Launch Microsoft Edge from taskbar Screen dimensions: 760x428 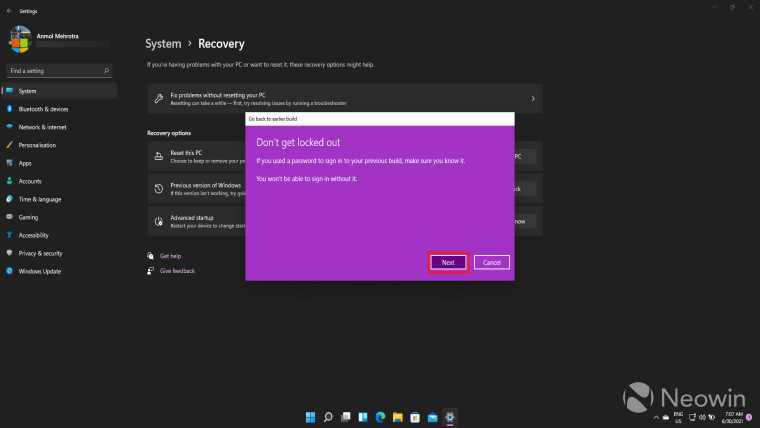click(380, 417)
